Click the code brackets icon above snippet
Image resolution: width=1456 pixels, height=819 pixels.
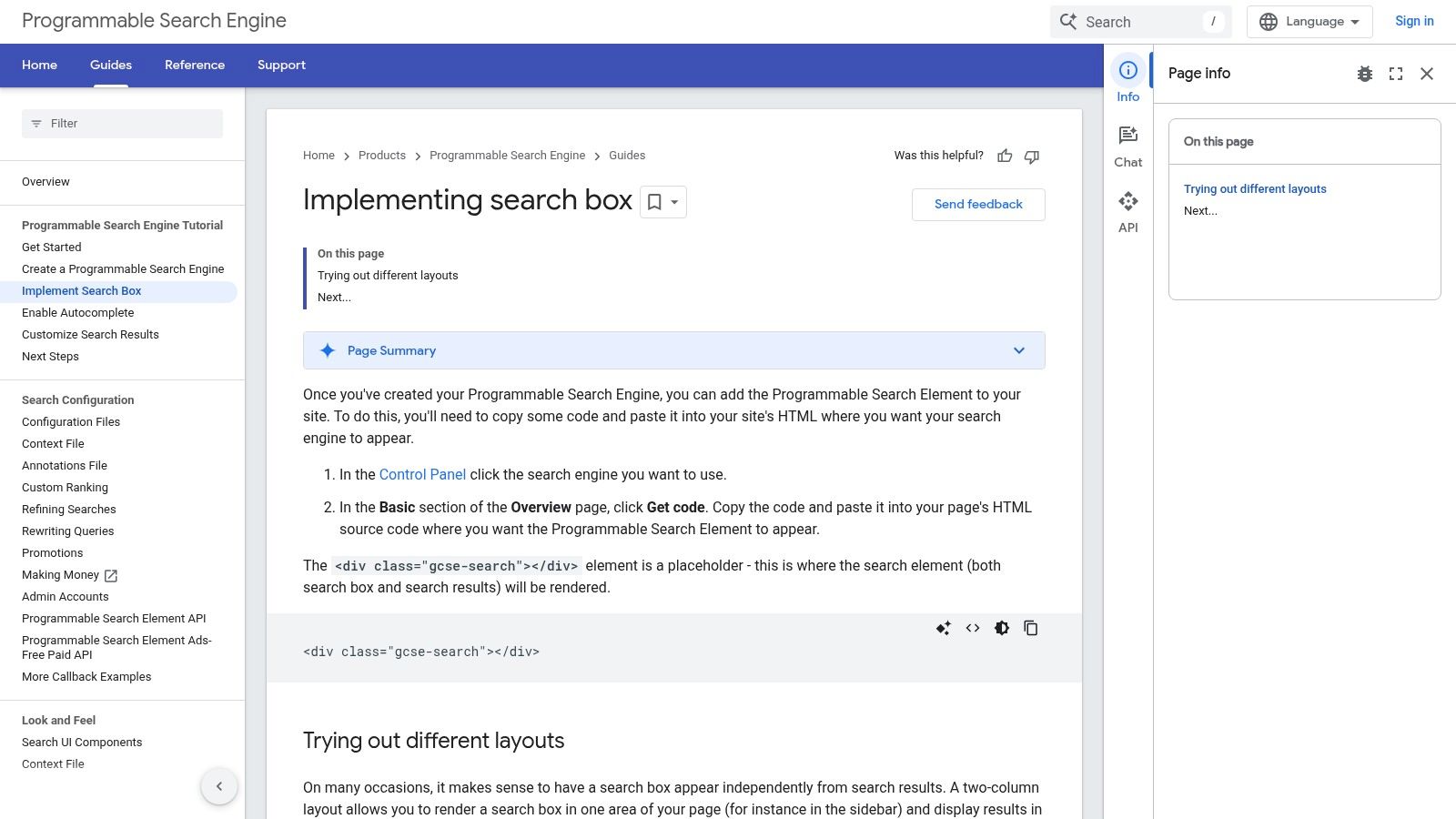973,628
